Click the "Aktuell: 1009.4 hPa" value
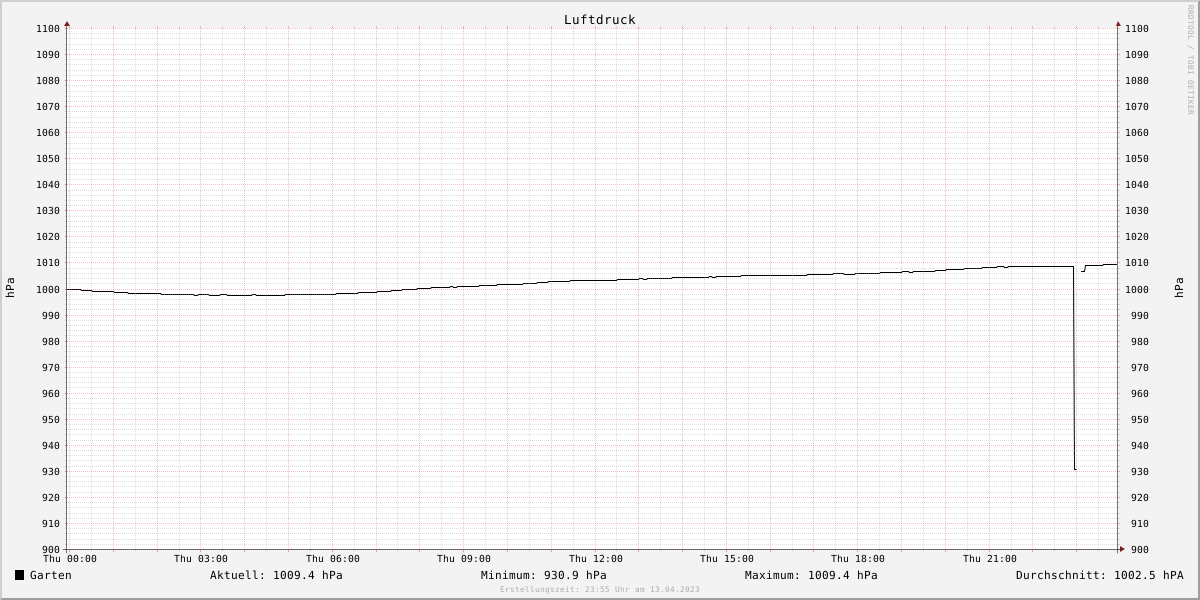This screenshot has height=600, width=1200. coord(276,575)
